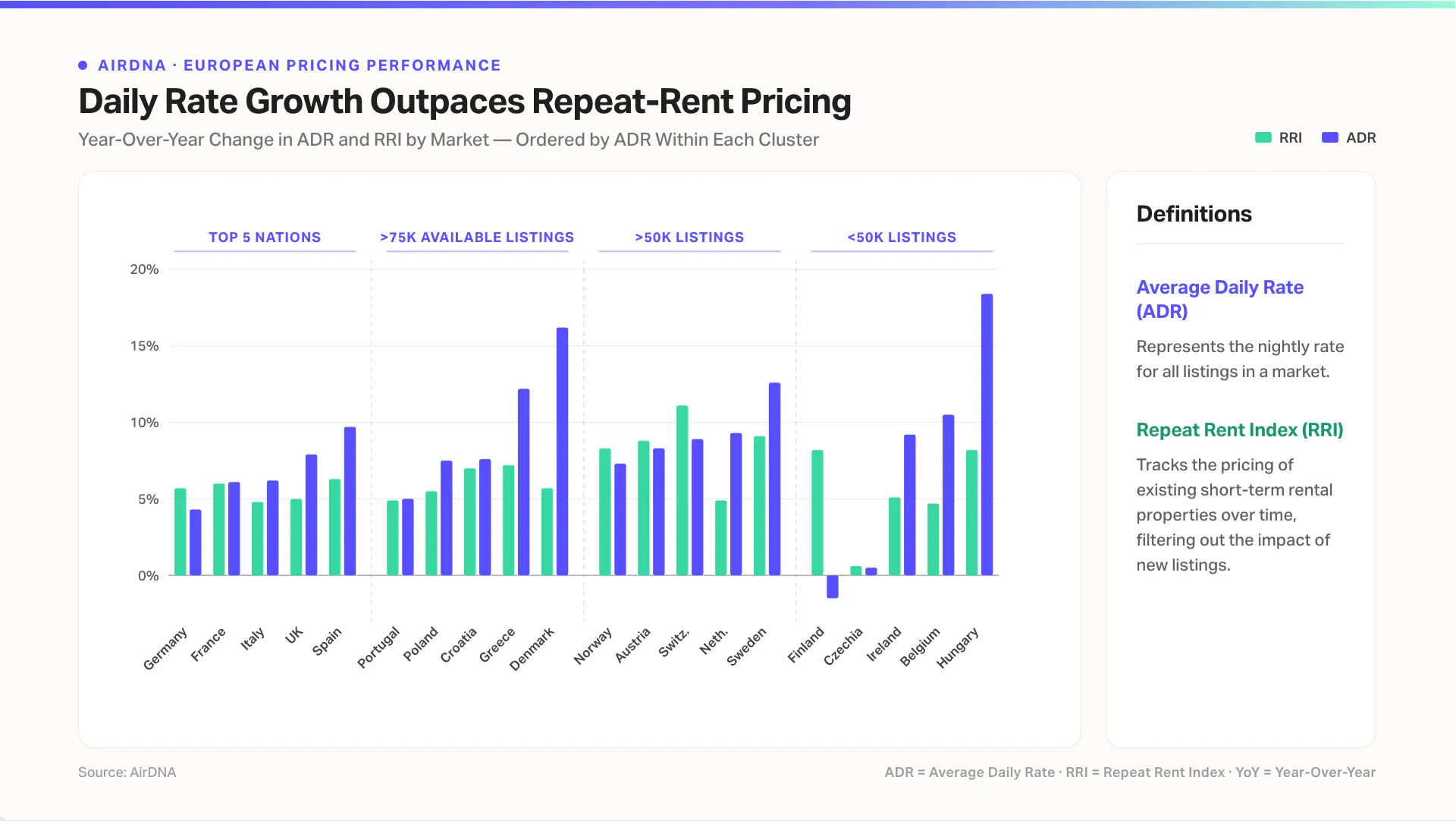Click the Czechia axis label
1456x821 pixels.
point(843,646)
